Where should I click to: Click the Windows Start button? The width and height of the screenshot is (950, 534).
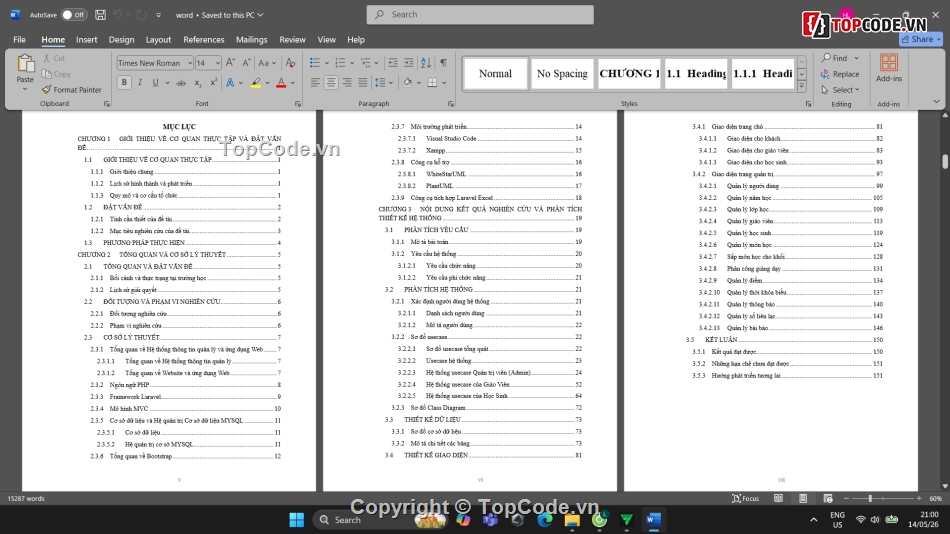click(297, 519)
